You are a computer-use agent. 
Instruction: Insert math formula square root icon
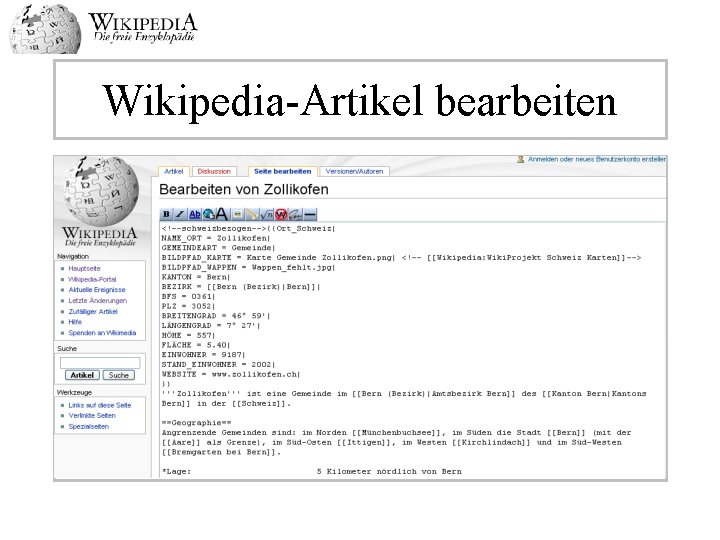(267, 214)
